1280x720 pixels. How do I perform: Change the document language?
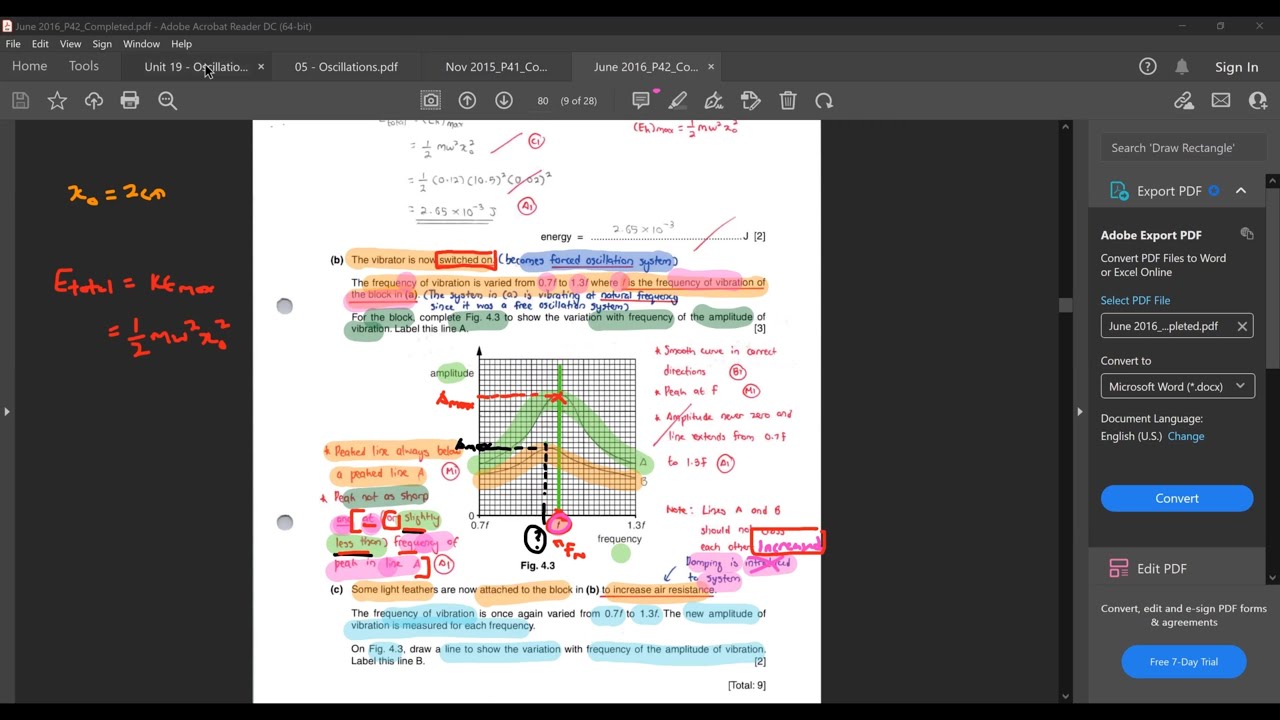tap(1186, 436)
